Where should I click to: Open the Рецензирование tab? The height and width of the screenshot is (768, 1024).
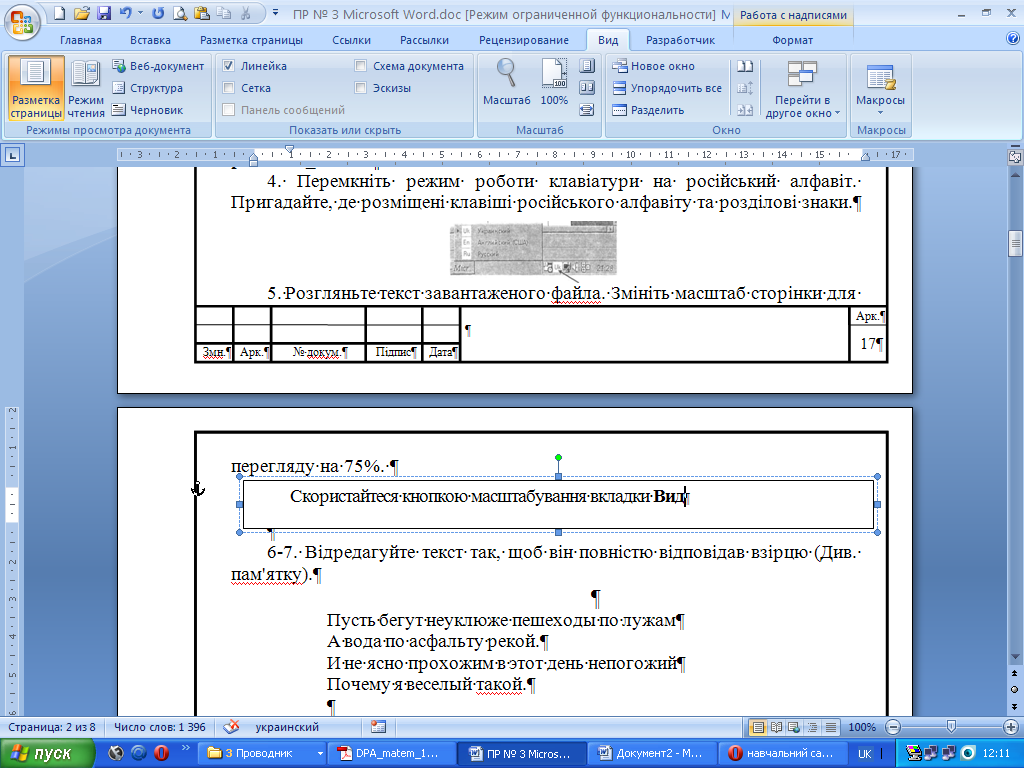(524, 40)
